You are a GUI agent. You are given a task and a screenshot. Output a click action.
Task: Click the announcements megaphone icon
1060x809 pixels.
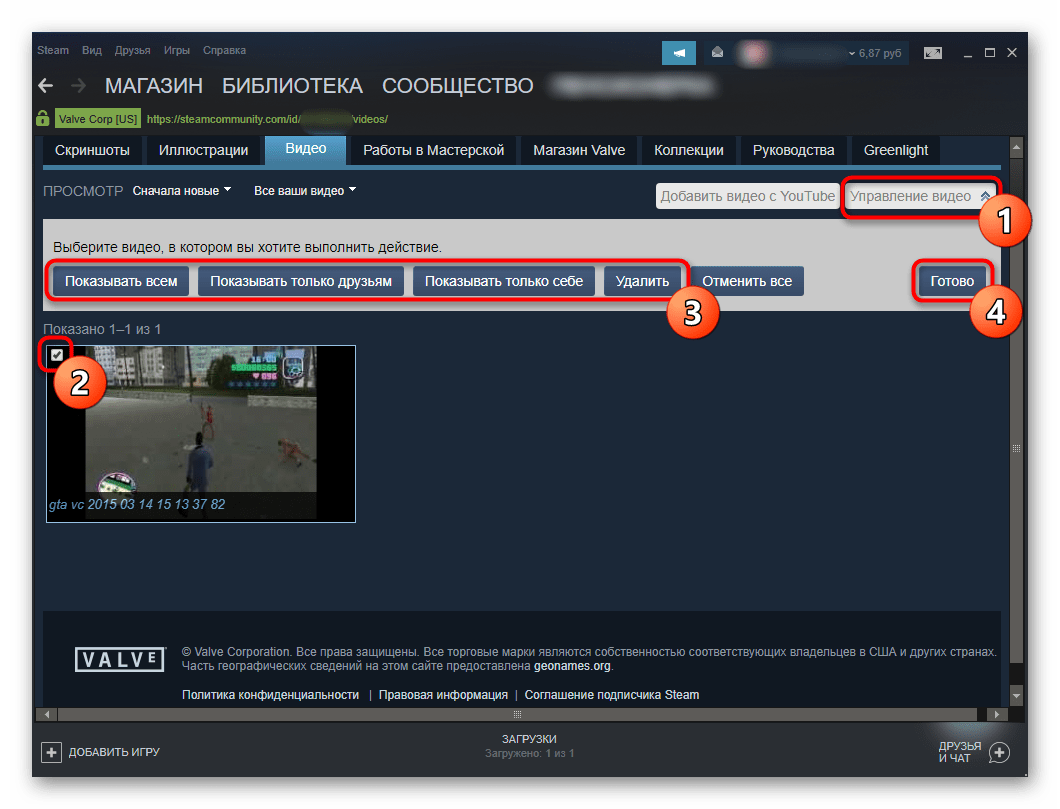click(x=679, y=52)
